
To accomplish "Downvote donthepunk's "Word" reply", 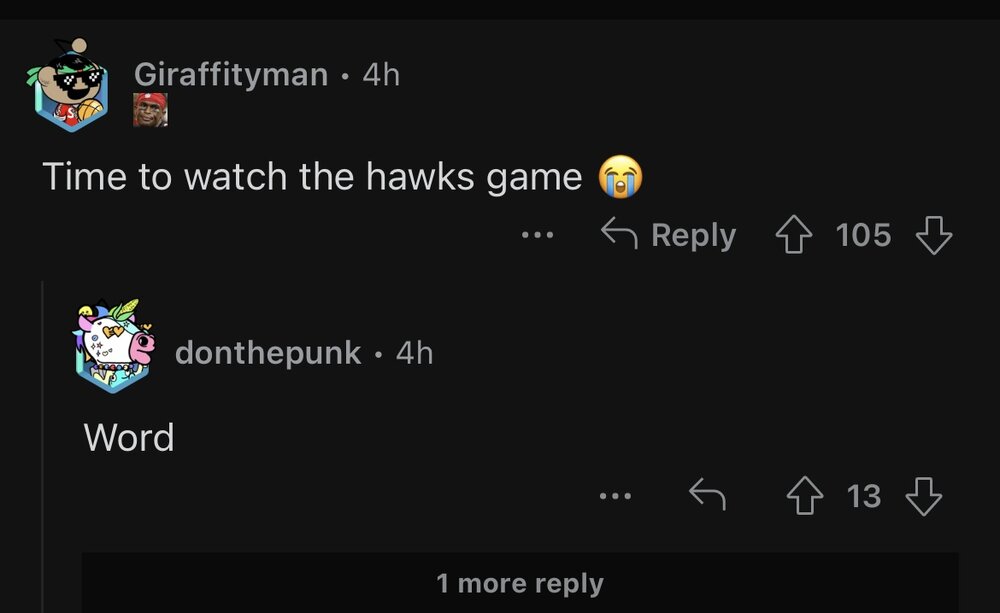I will [923, 495].
